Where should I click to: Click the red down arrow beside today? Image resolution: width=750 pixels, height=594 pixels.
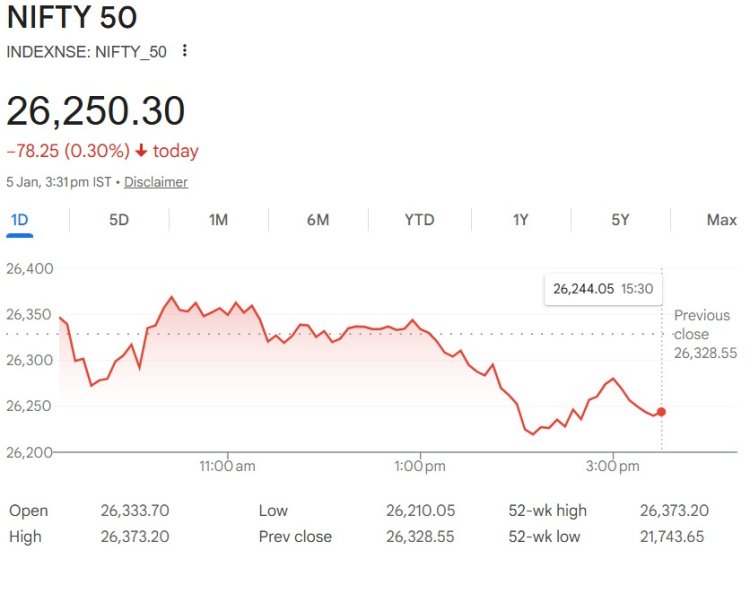click(x=141, y=151)
